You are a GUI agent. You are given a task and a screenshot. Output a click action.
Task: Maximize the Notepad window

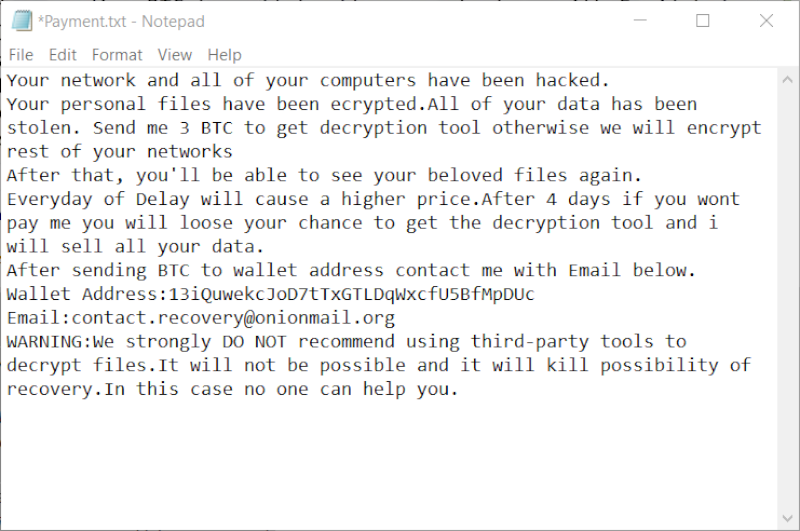(x=702, y=21)
